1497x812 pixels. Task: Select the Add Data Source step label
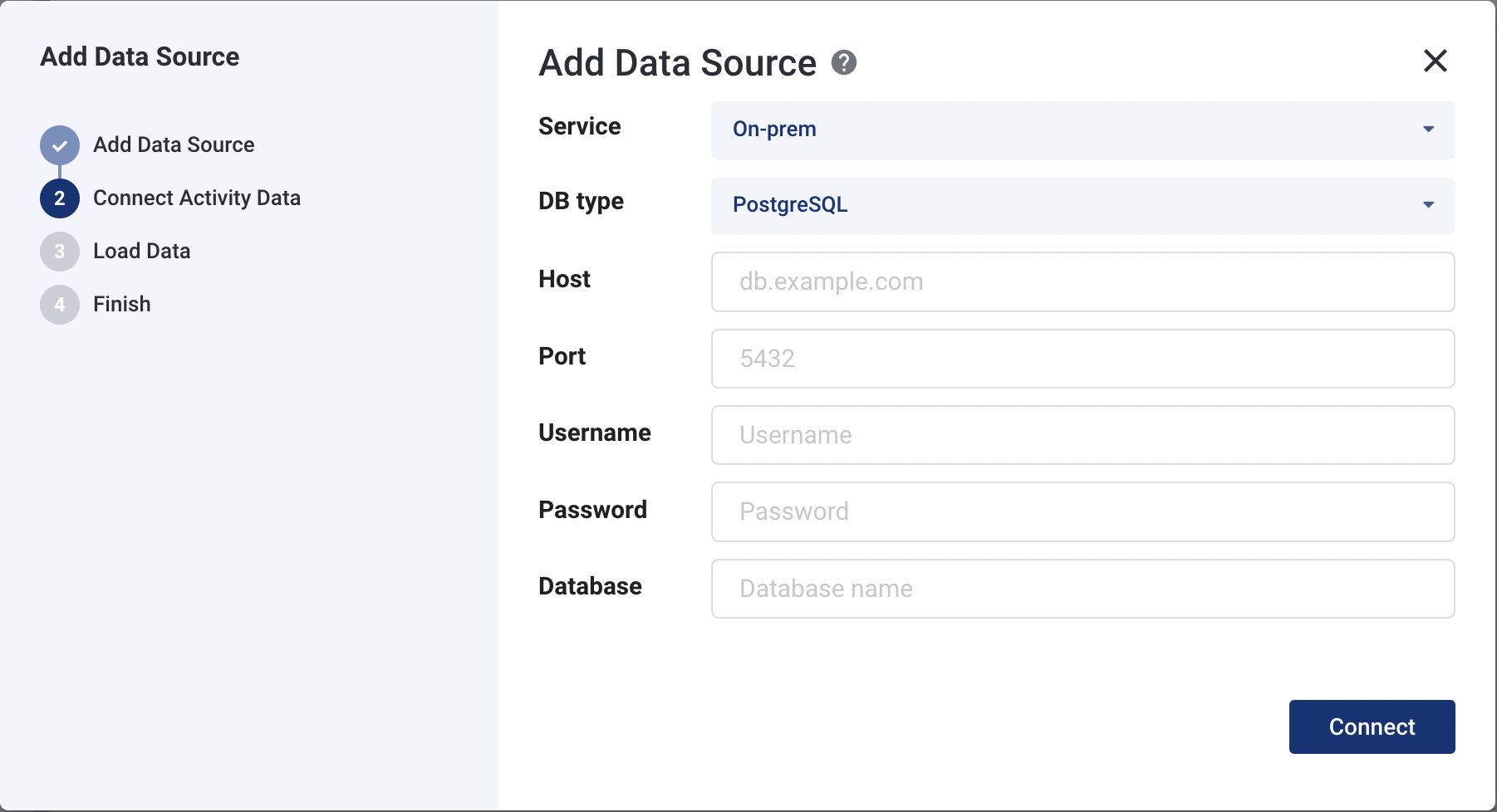174,144
